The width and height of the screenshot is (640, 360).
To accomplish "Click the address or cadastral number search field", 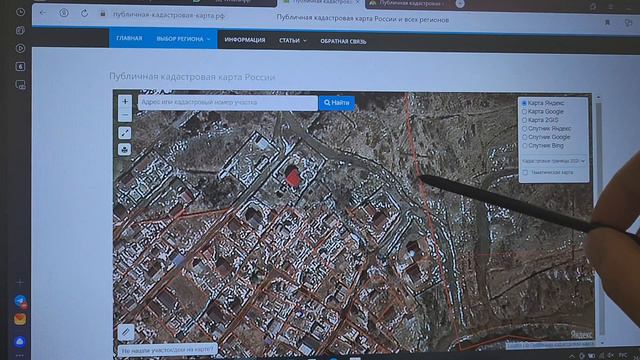I will pos(228,102).
